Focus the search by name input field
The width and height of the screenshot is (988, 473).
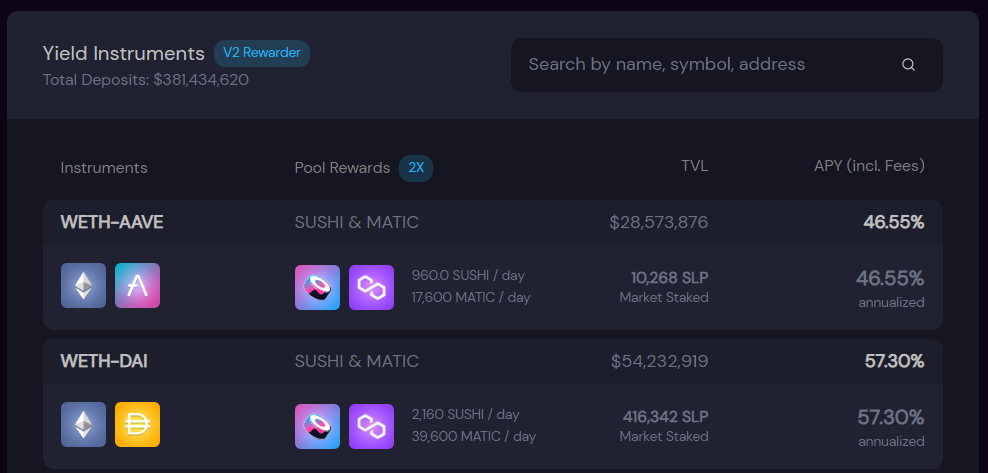[x=700, y=65]
